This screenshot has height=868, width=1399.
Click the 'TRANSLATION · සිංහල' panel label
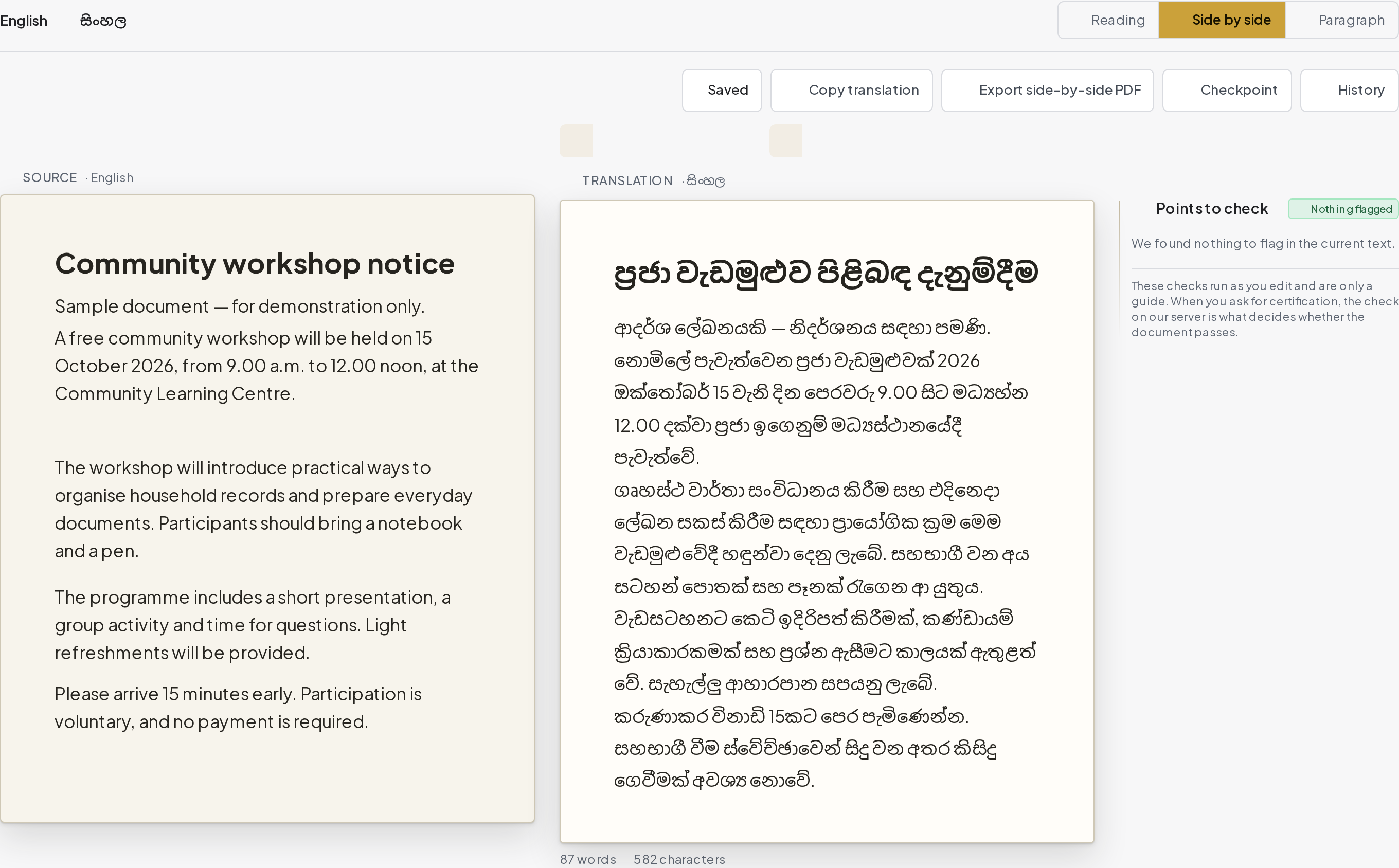[653, 181]
